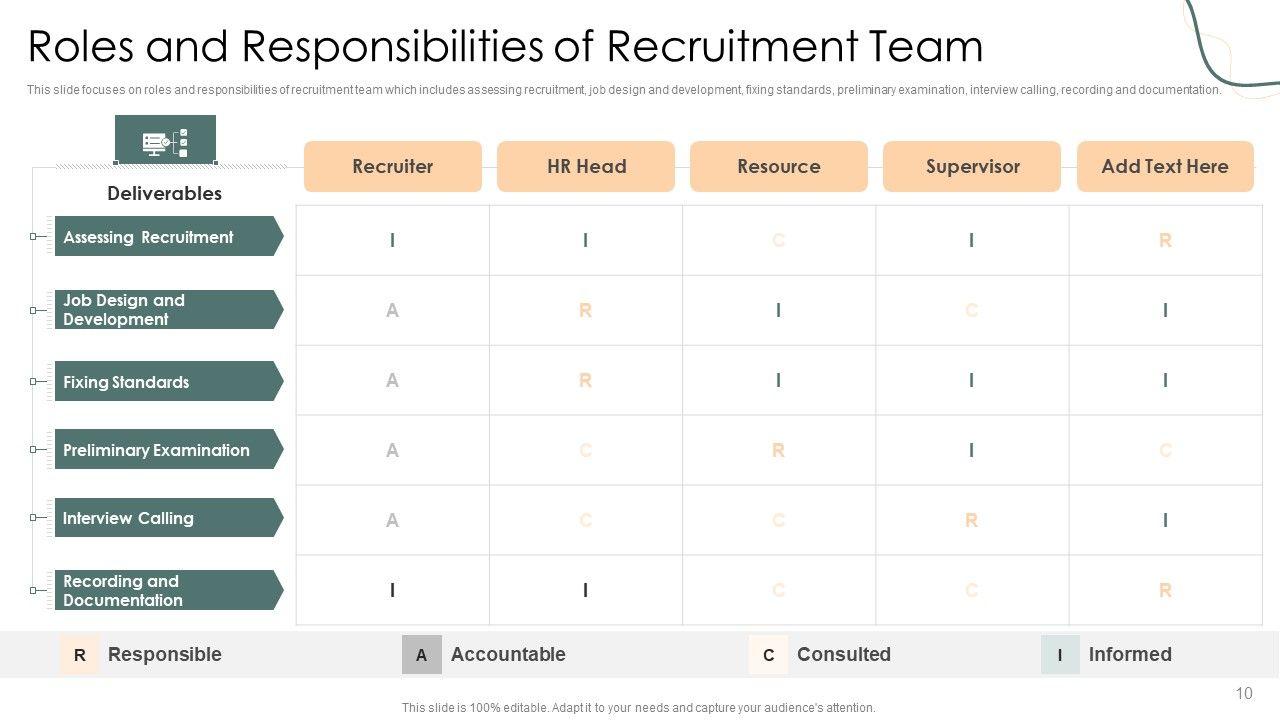Click the slide title text
The width and height of the screenshot is (1280, 720).
(505, 47)
